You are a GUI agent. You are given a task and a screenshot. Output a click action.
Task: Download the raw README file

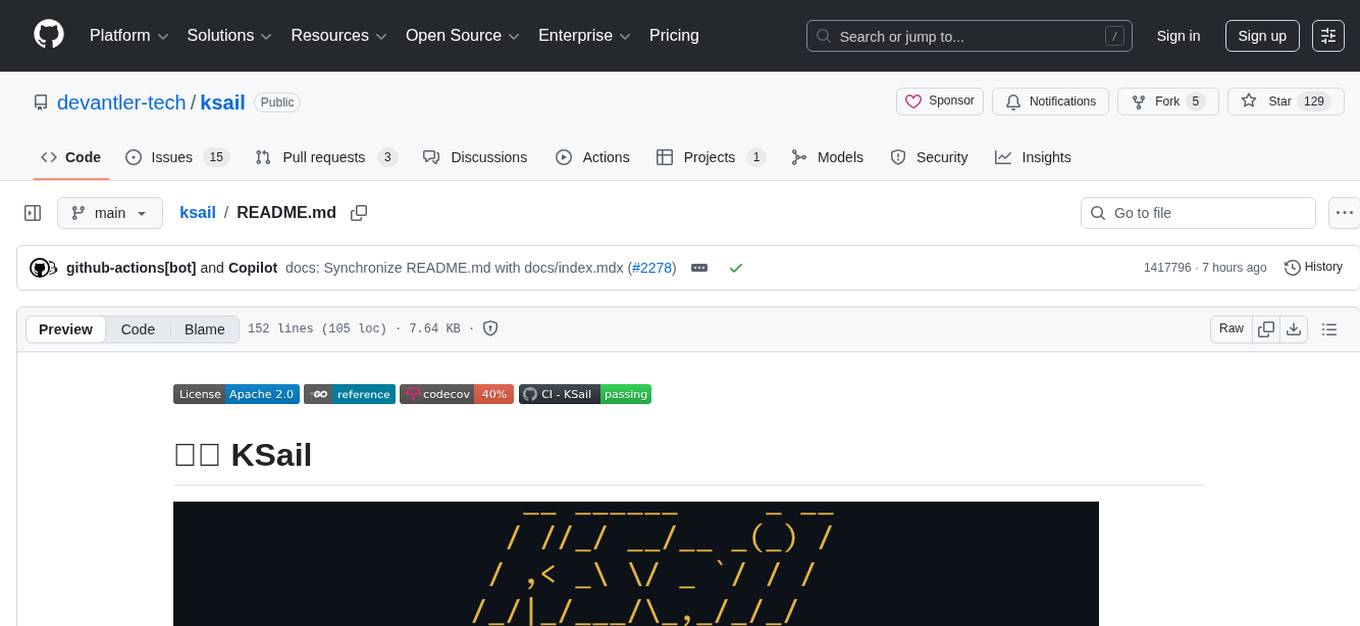(x=1294, y=328)
